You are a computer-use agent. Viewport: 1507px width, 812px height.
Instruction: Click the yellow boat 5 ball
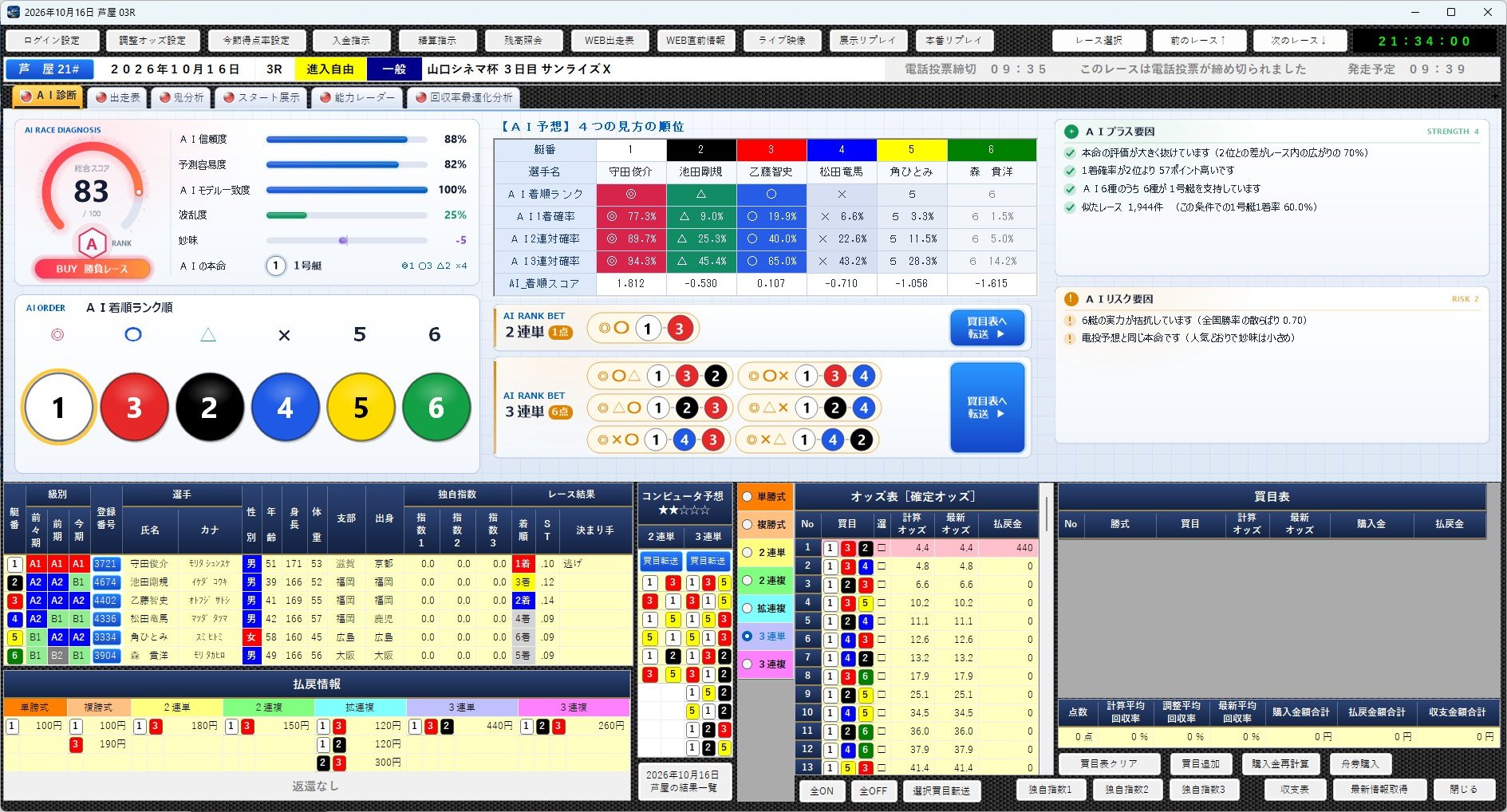pyautogui.click(x=361, y=408)
